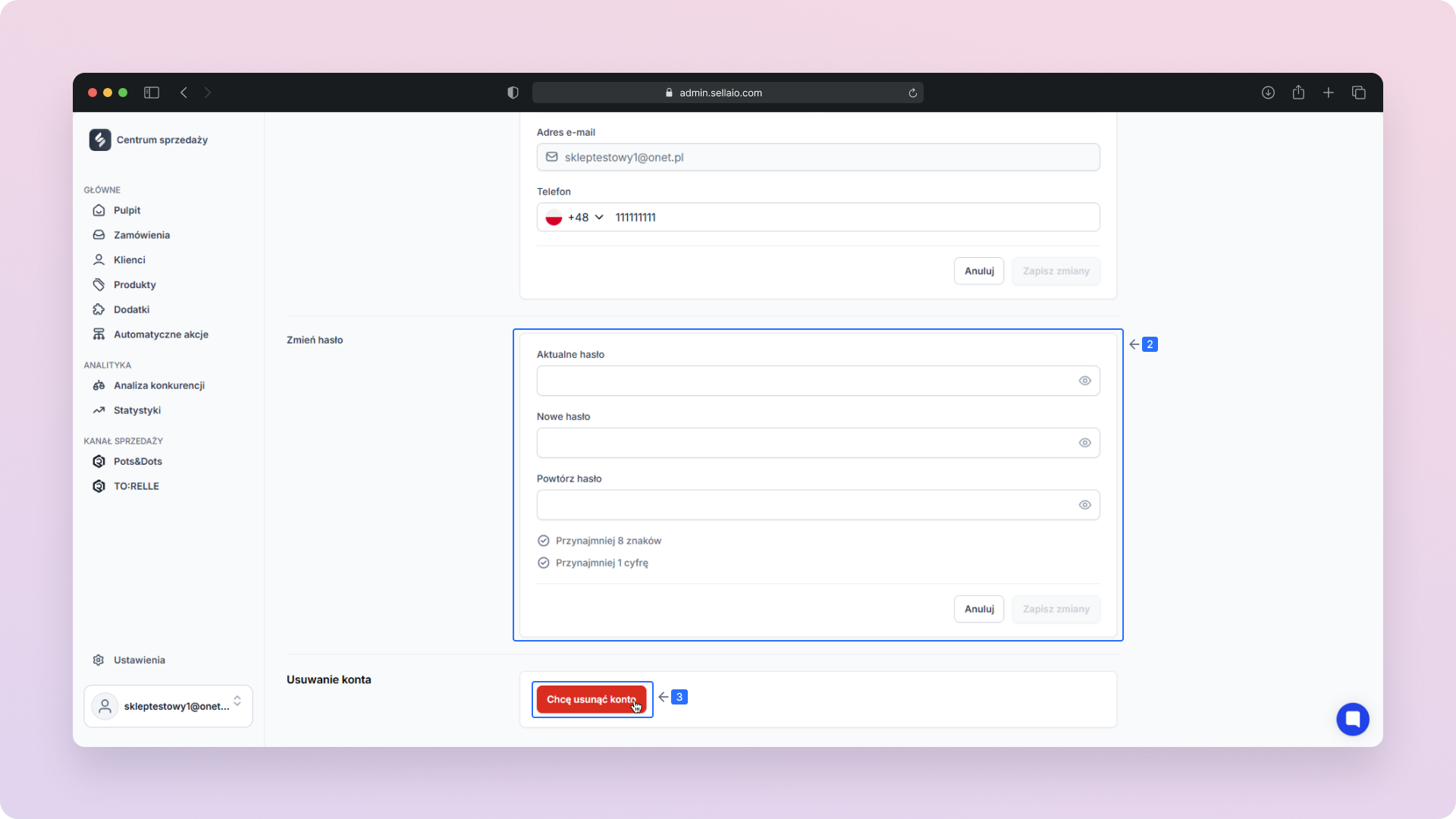Image resolution: width=1456 pixels, height=819 pixels.
Task: Click the Usuwanie konta heading
Action: [328, 679]
